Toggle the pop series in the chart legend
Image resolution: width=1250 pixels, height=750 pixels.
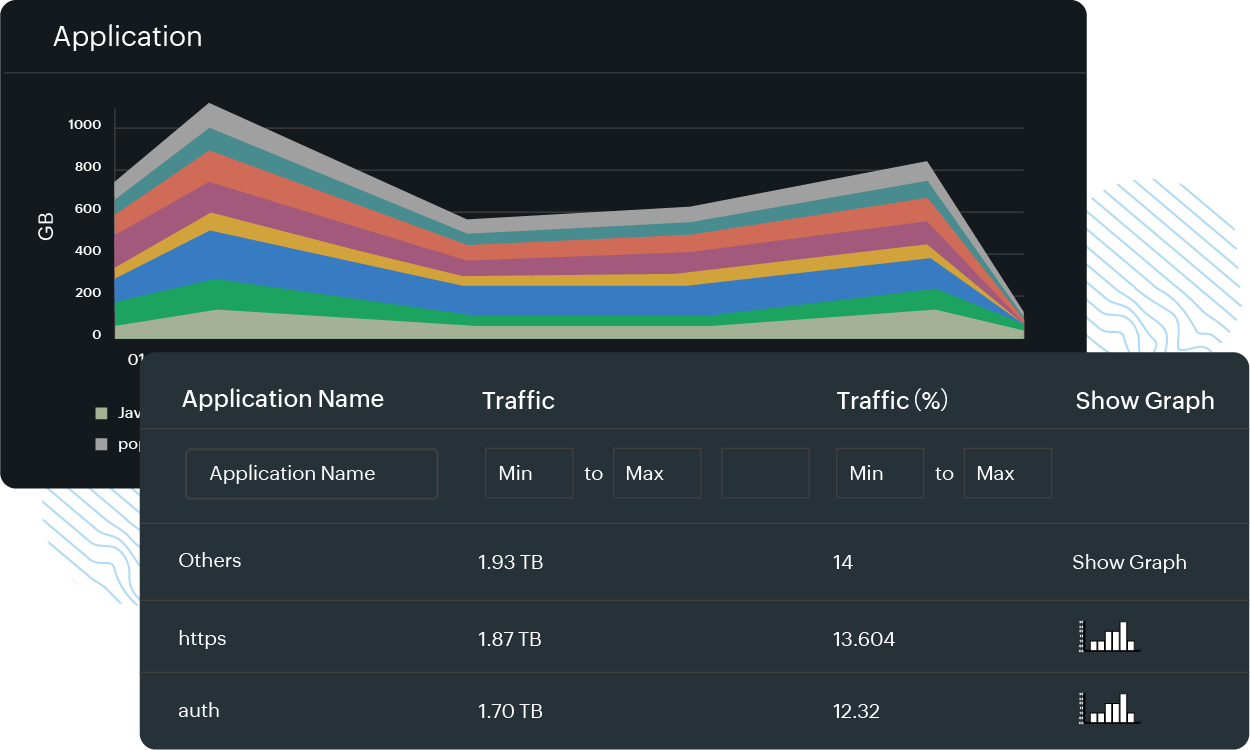pyautogui.click(x=124, y=443)
